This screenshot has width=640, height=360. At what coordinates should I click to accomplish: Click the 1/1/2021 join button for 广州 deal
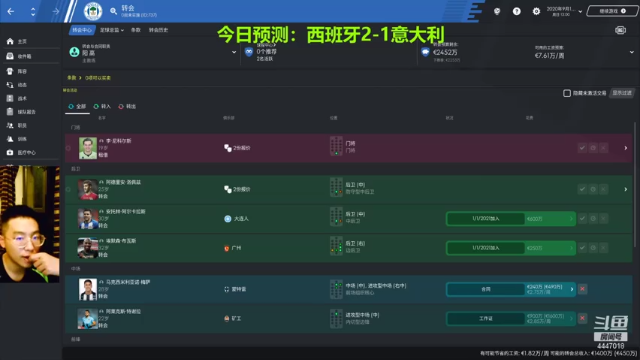click(x=486, y=248)
